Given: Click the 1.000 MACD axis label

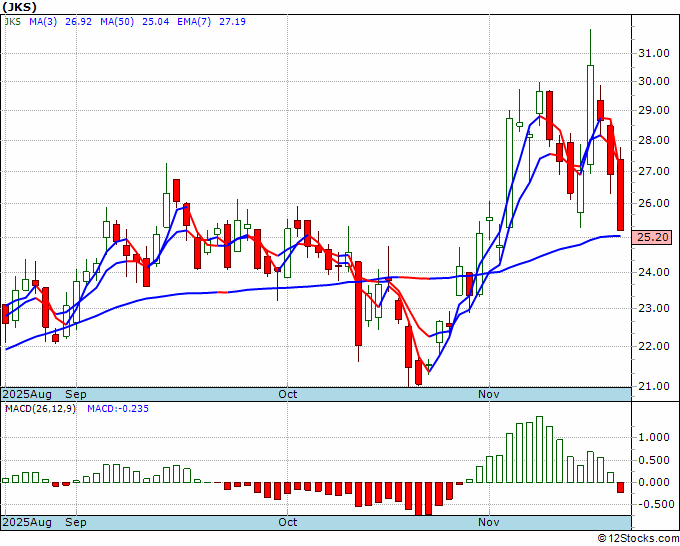Looking at the screenshot, I should tap(654, 437).
